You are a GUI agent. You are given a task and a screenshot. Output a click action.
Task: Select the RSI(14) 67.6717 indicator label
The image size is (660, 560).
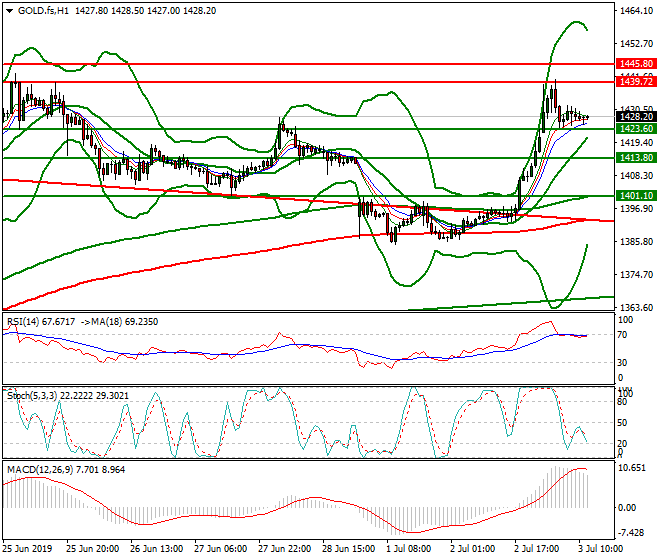(x=41, y=322)
